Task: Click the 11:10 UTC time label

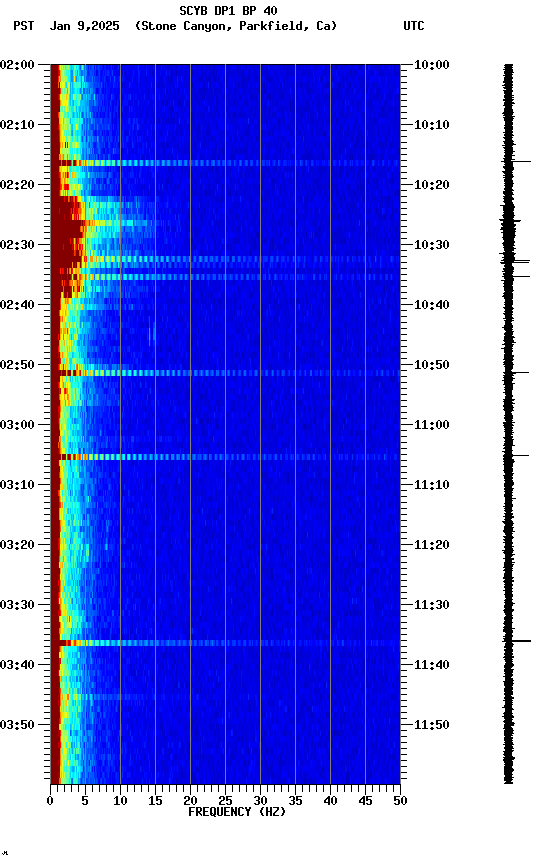Action: [x=432, y=485]
